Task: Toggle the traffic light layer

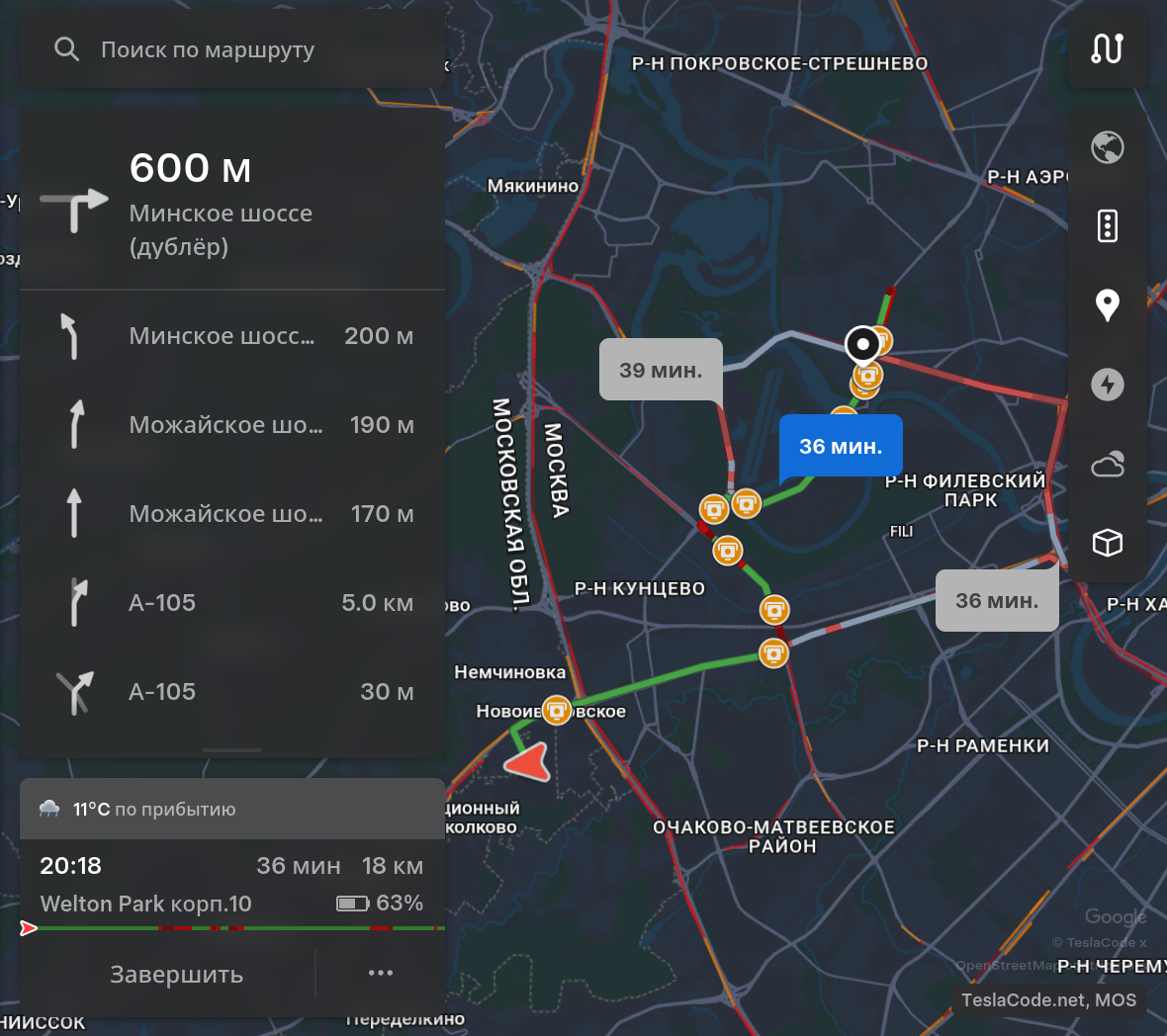Action: (x=1107, y=226)
